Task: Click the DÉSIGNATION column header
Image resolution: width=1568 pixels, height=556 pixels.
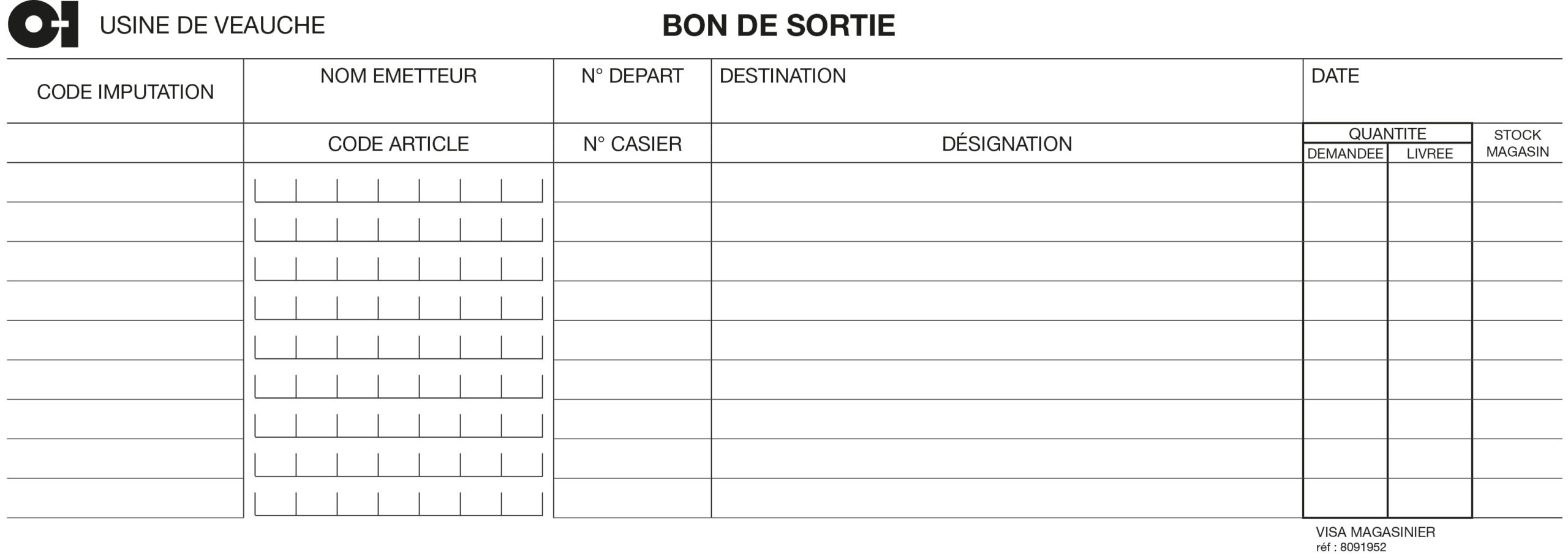Action: [x=1007, y=143]
